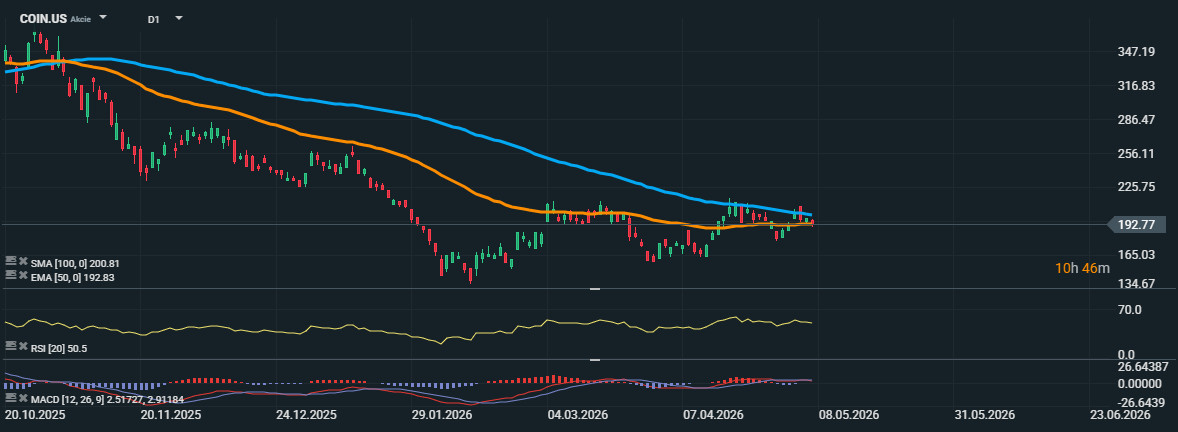The height and width of the screenshot is (432, 1178).
Task: Click the COIN.US instrument name
Action: click(x=43, y=18)
